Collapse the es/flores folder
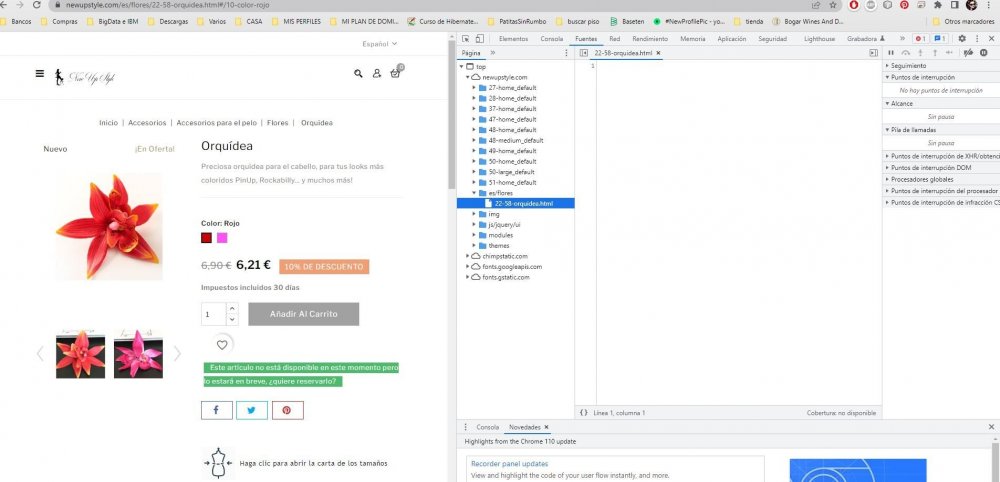The width and height of the screenshot is (1000, 482). (x=474, y=193)
